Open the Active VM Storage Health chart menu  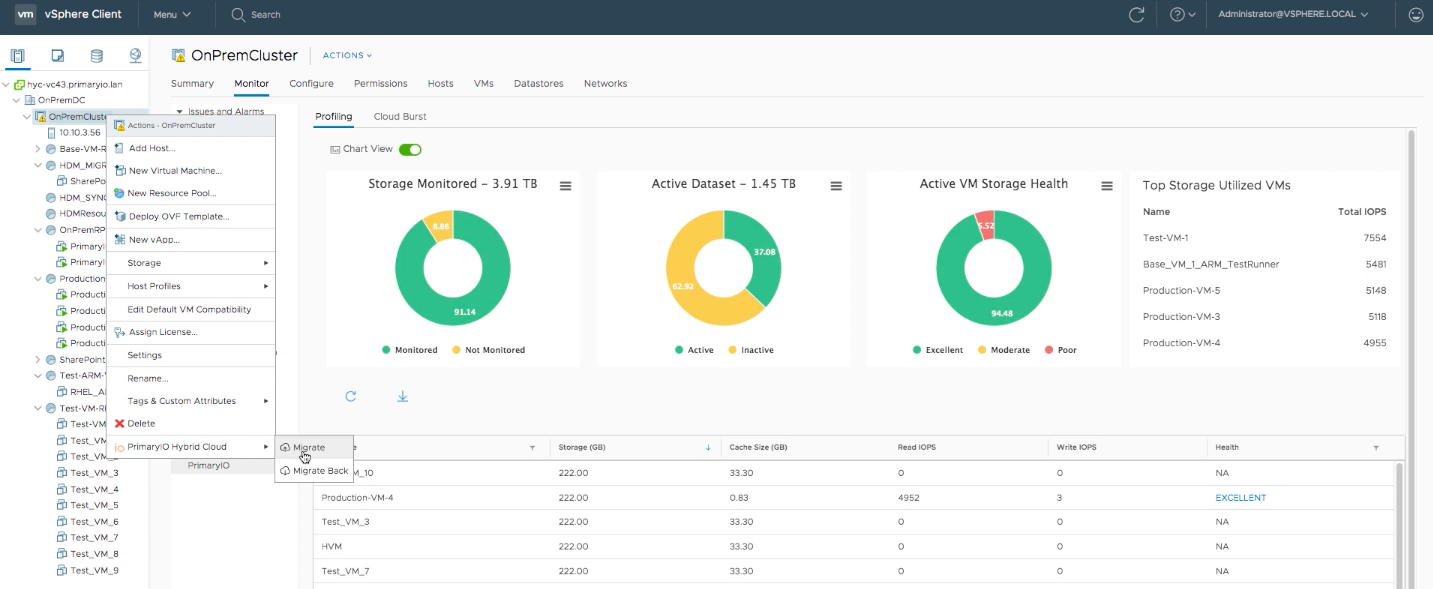[x=1107, y=186]
